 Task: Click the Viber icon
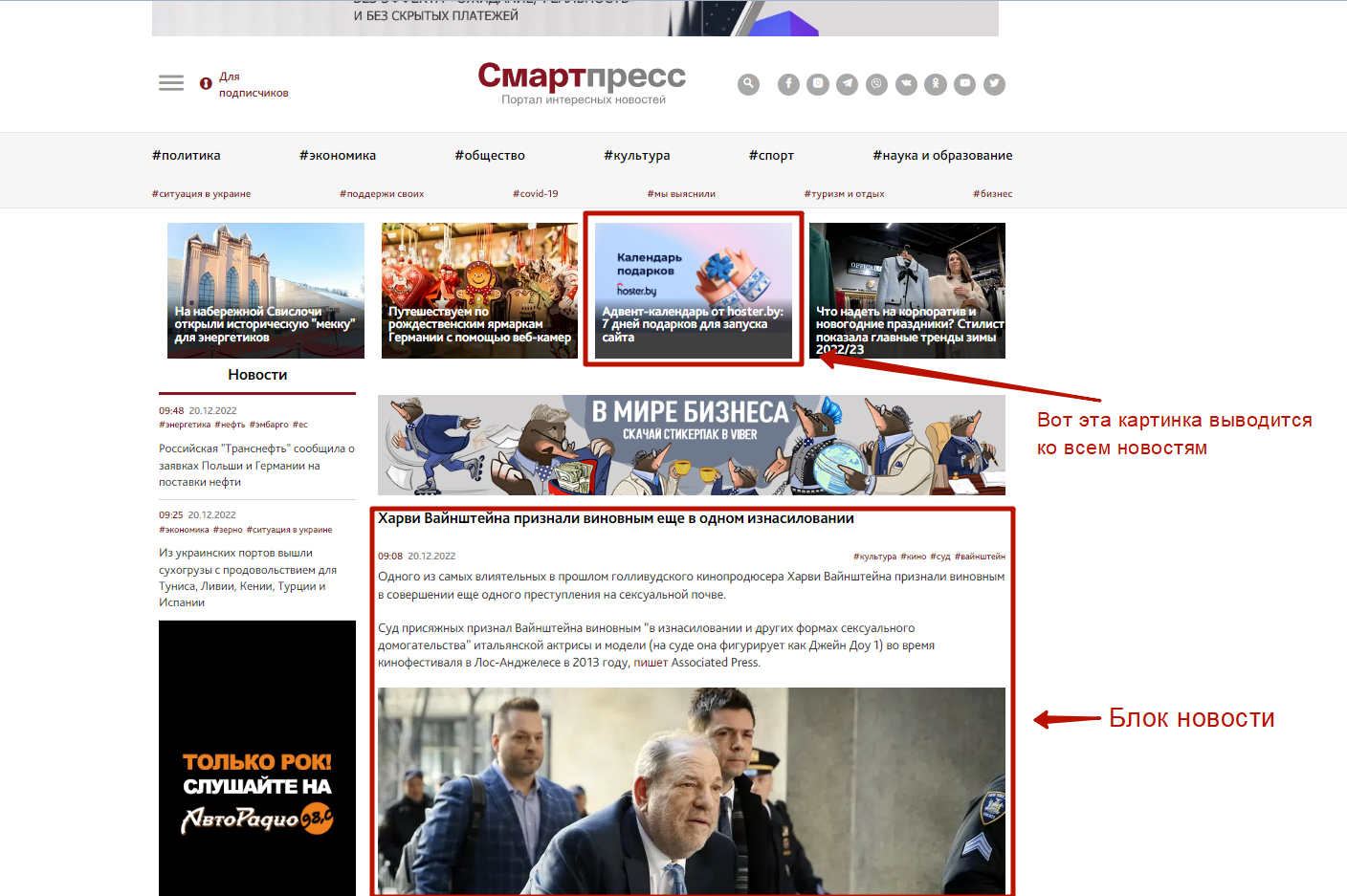tap(876, 84)
